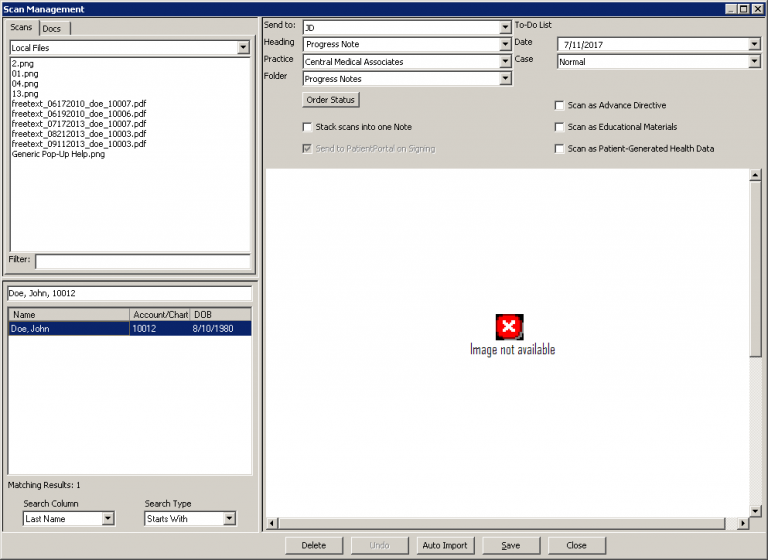Select file freetext_06172010_doe_10007.pdf
This screenshot has width=768, height=560.
(79, 103)
